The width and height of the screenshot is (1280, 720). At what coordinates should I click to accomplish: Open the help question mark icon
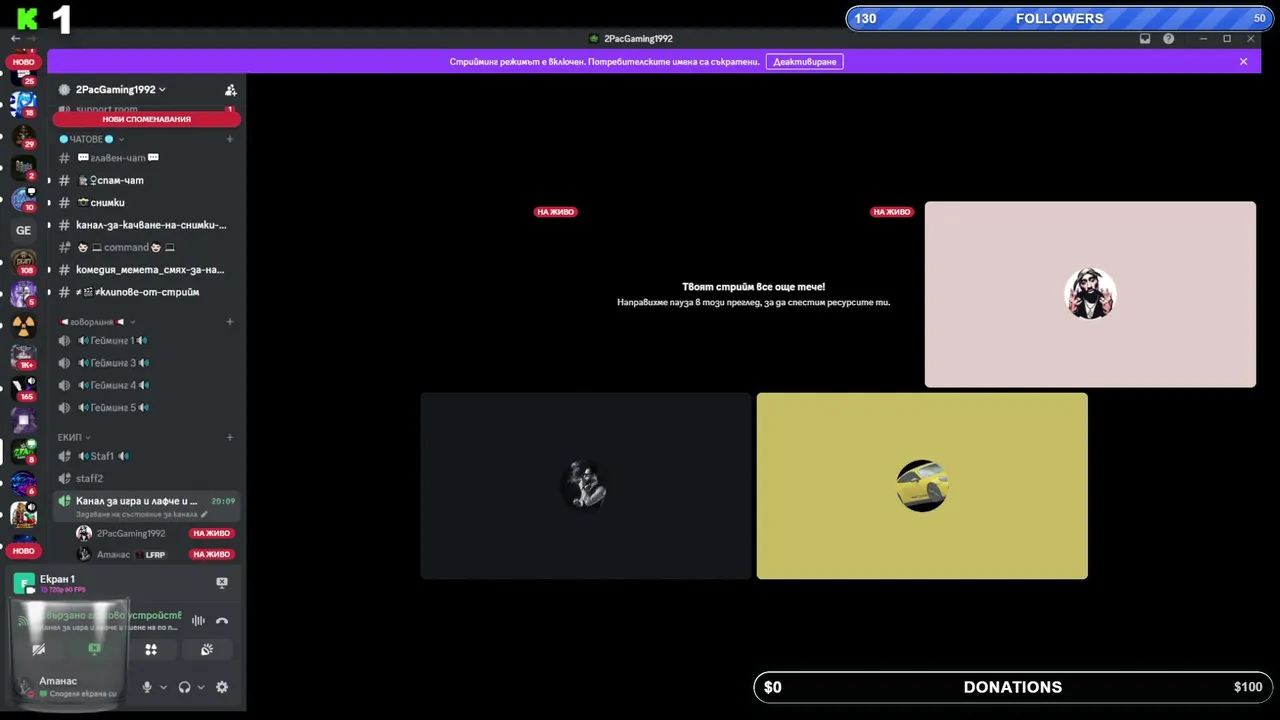1168,39
